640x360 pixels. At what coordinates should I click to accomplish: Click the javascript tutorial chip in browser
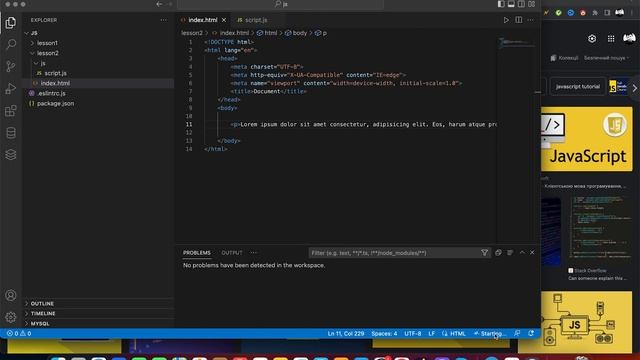point(578,87)
